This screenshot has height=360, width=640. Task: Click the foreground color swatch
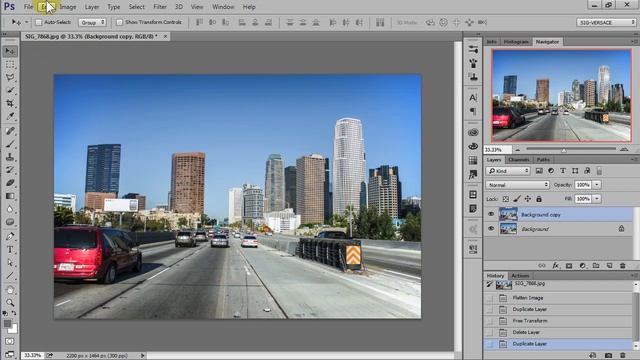coord(7,324)
